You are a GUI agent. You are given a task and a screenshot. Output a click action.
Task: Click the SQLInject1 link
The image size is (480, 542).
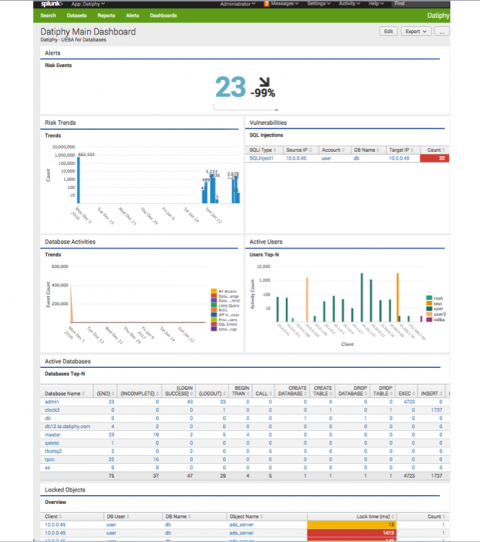[261, 158]
